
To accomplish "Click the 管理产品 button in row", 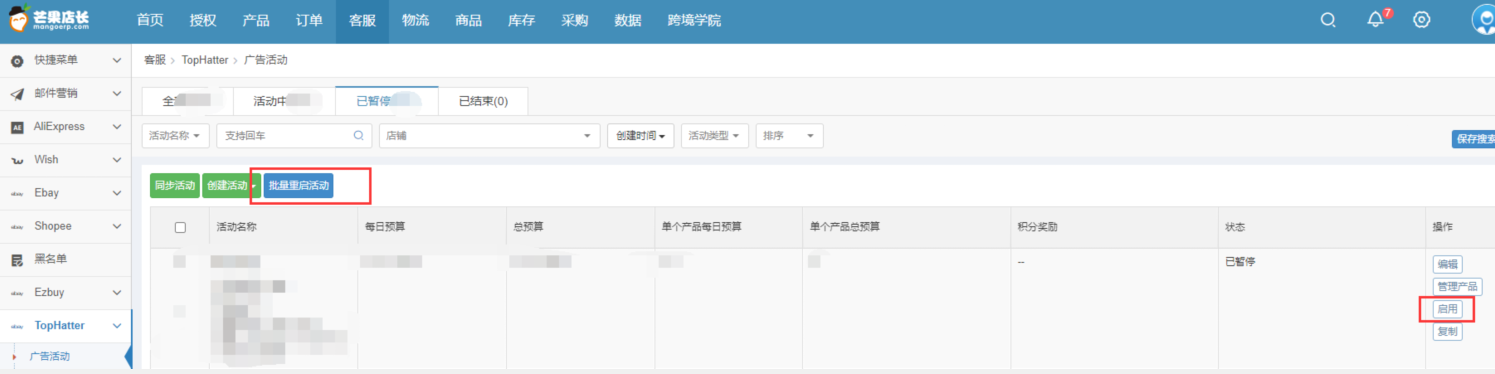I will click(1457, 287).
